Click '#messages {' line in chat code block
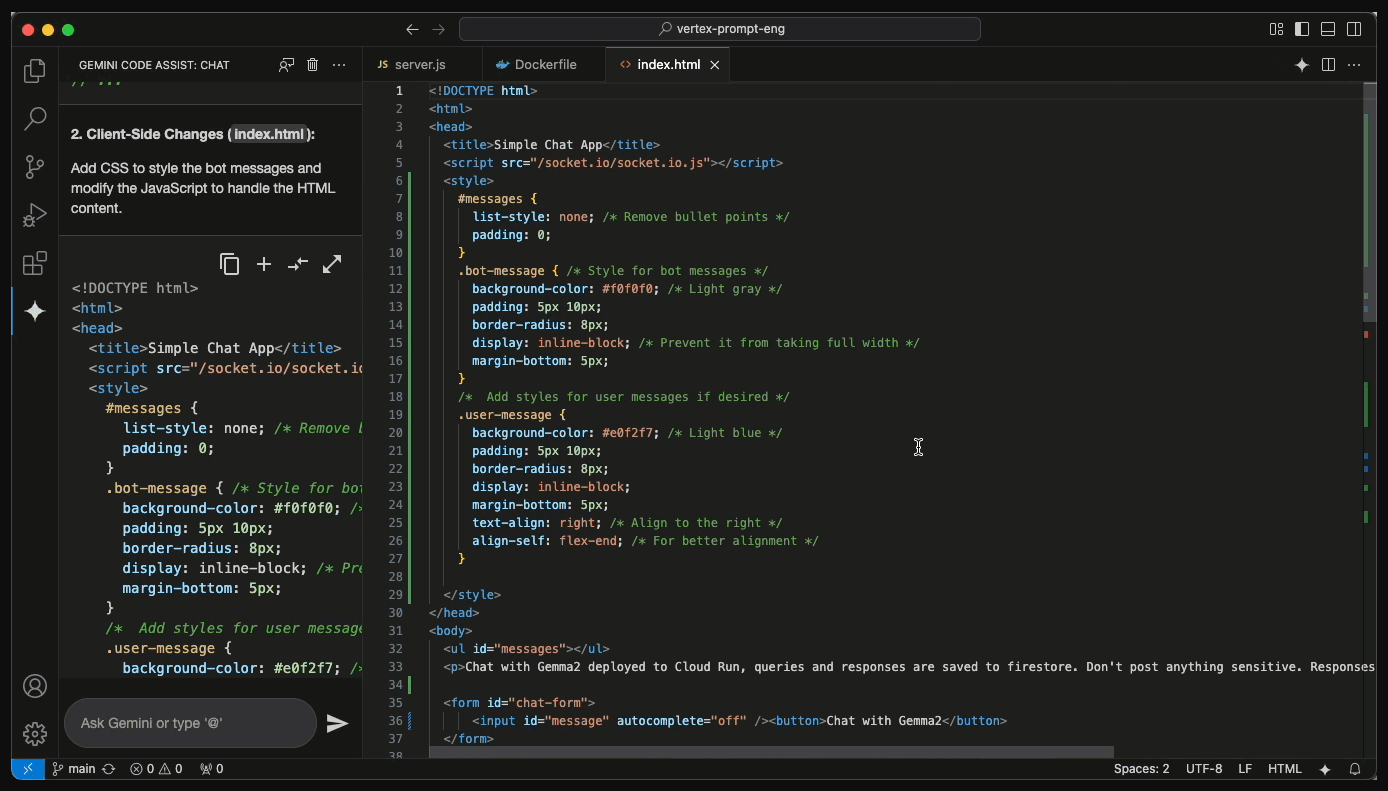The image size is (1388, 791). click(152, 408)
